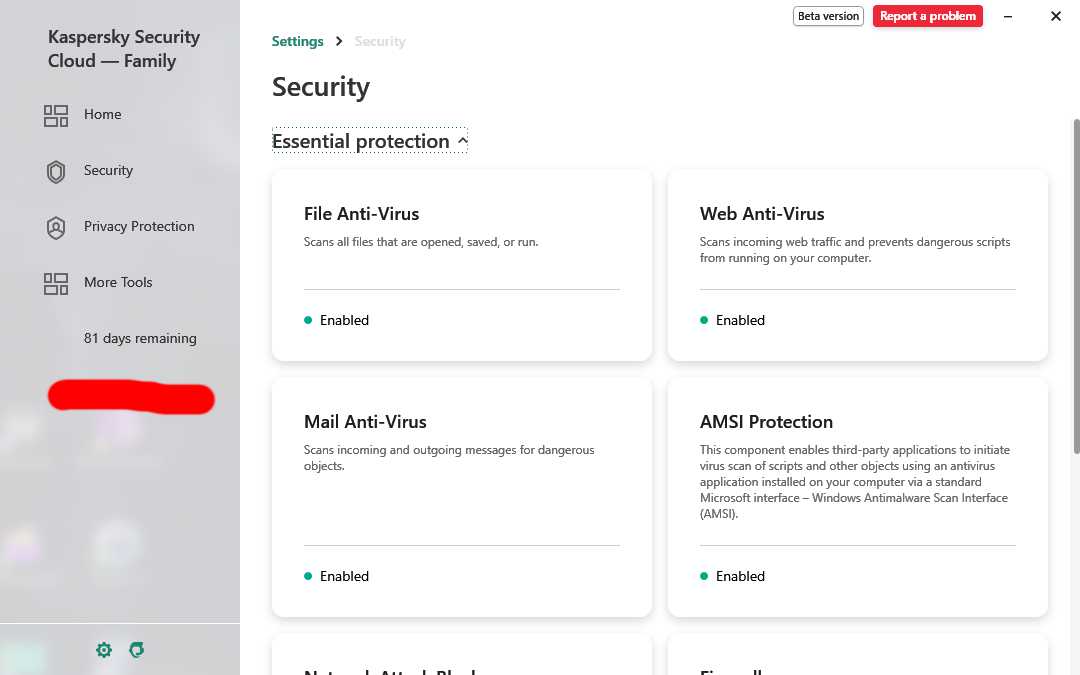Screen dimensions: 1080x675
Task: Collapse the Essential protection section
Action: (463, 141)
